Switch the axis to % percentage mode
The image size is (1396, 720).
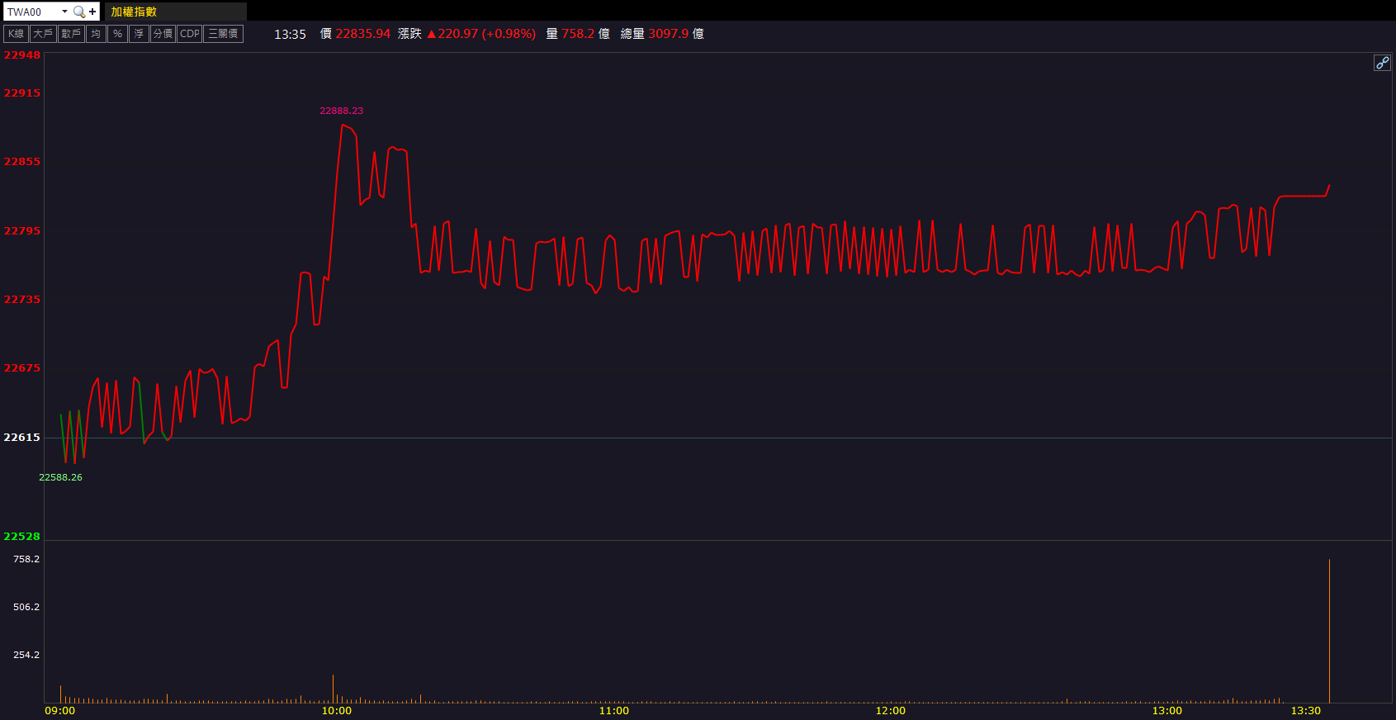coord(118,34)
